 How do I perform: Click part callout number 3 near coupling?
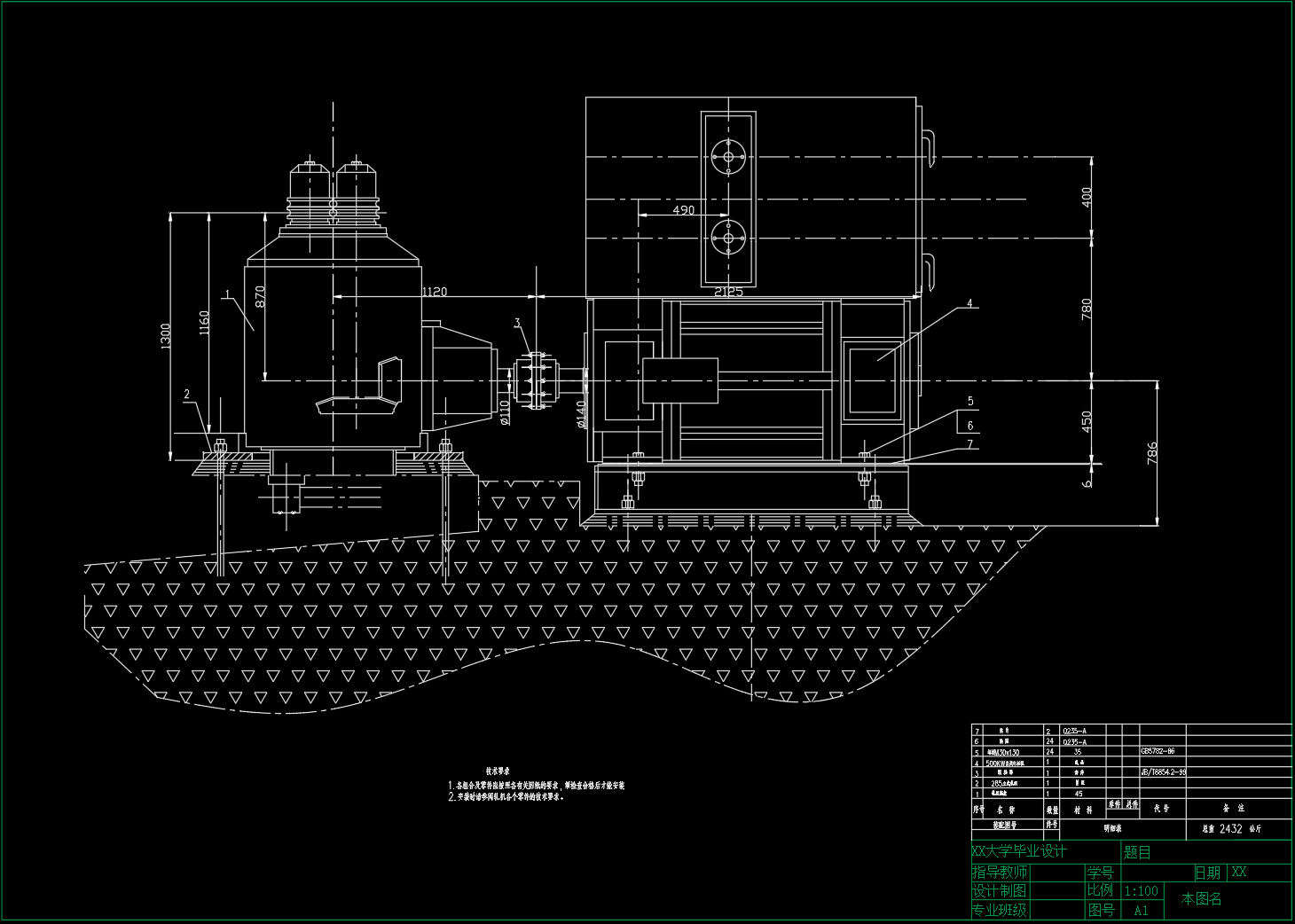pyautogui.click(x=517, y=324)
